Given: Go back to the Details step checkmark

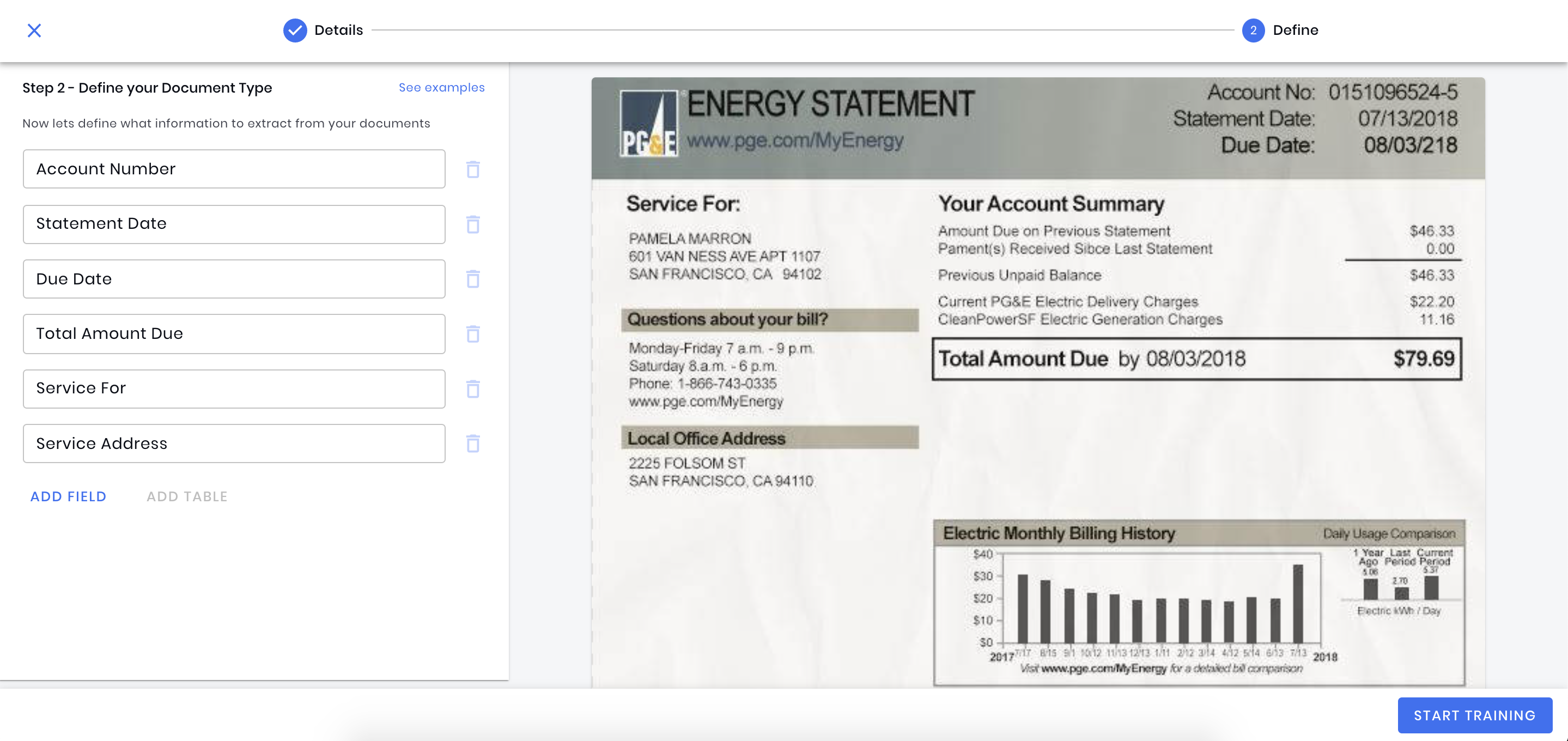Looking at the screenshot, I should pos(295,31).
